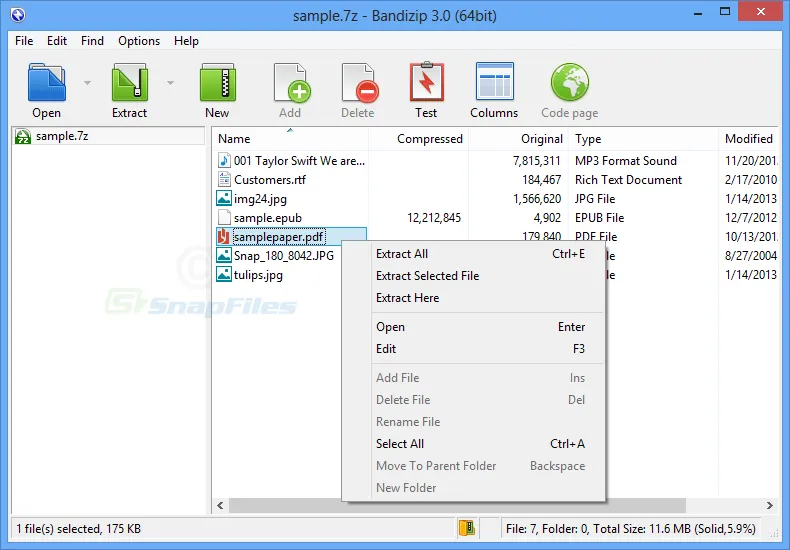Open the Find menu
This screenshot has height=550, width=790.
pos(92,41)
